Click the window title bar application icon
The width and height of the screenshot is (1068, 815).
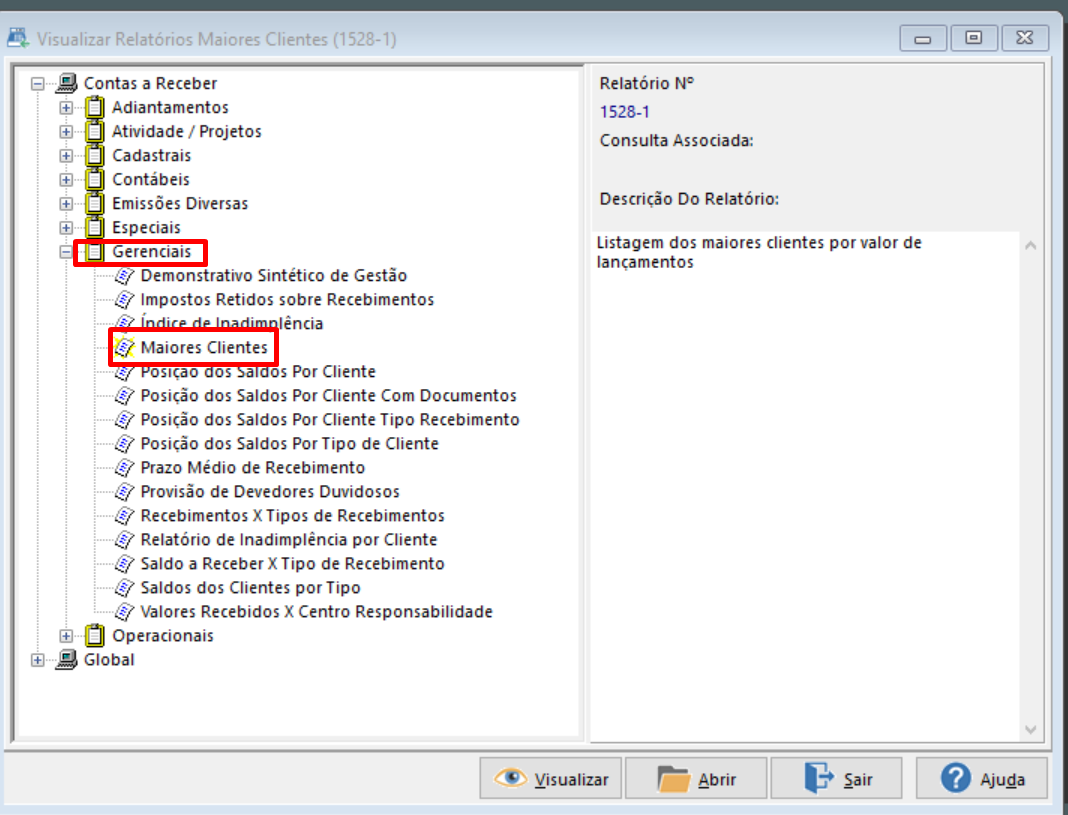pos(18,38)
